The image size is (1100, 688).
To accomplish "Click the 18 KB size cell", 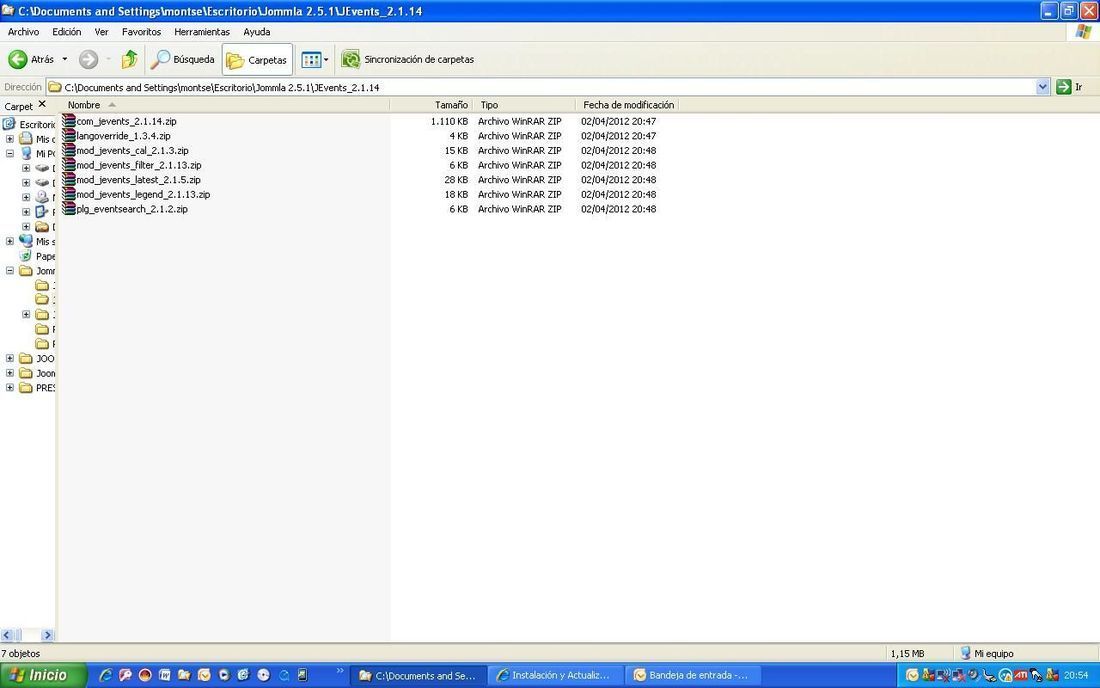I will [x=456, y=194].
